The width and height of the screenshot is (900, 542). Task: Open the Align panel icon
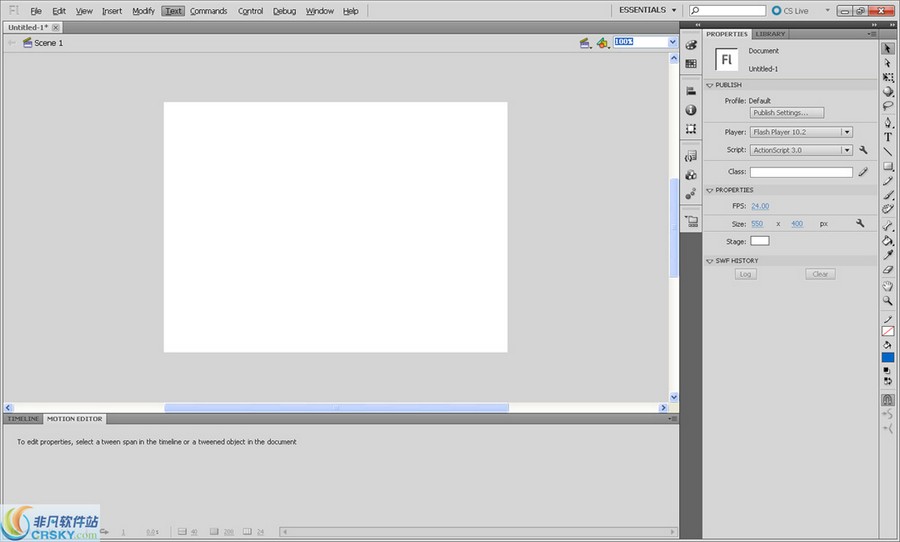691,91
